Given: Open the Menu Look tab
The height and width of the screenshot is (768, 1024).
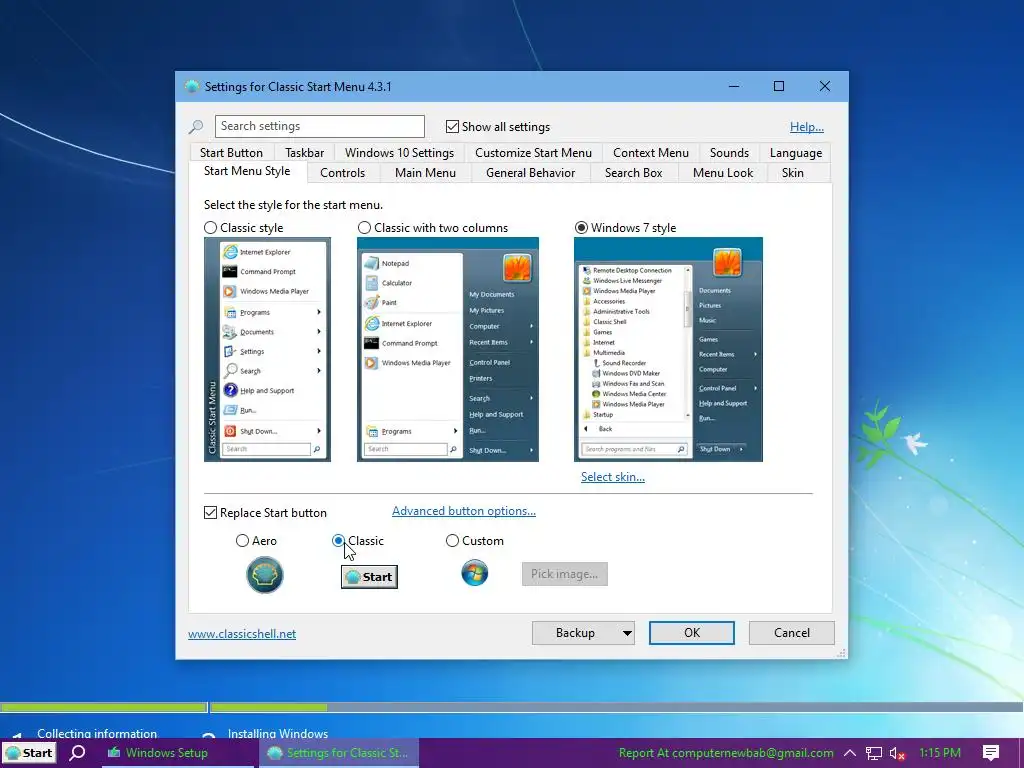Looking at the screenshot, I should (722, 173).
